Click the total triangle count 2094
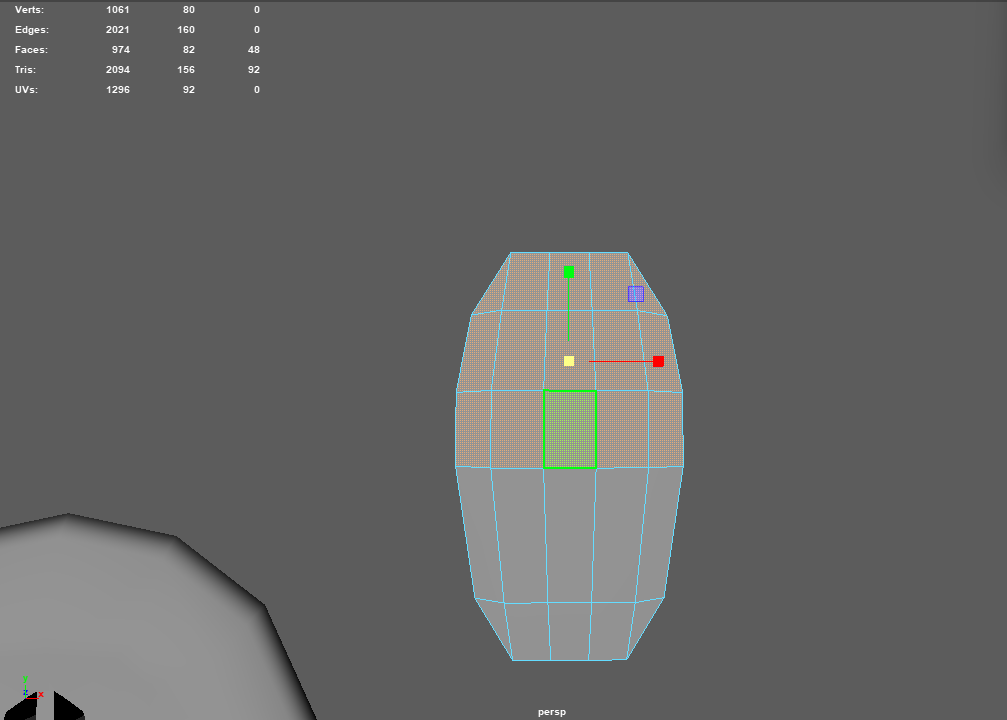This screenshot has height=720, width=1007. (x=117, y=70)
